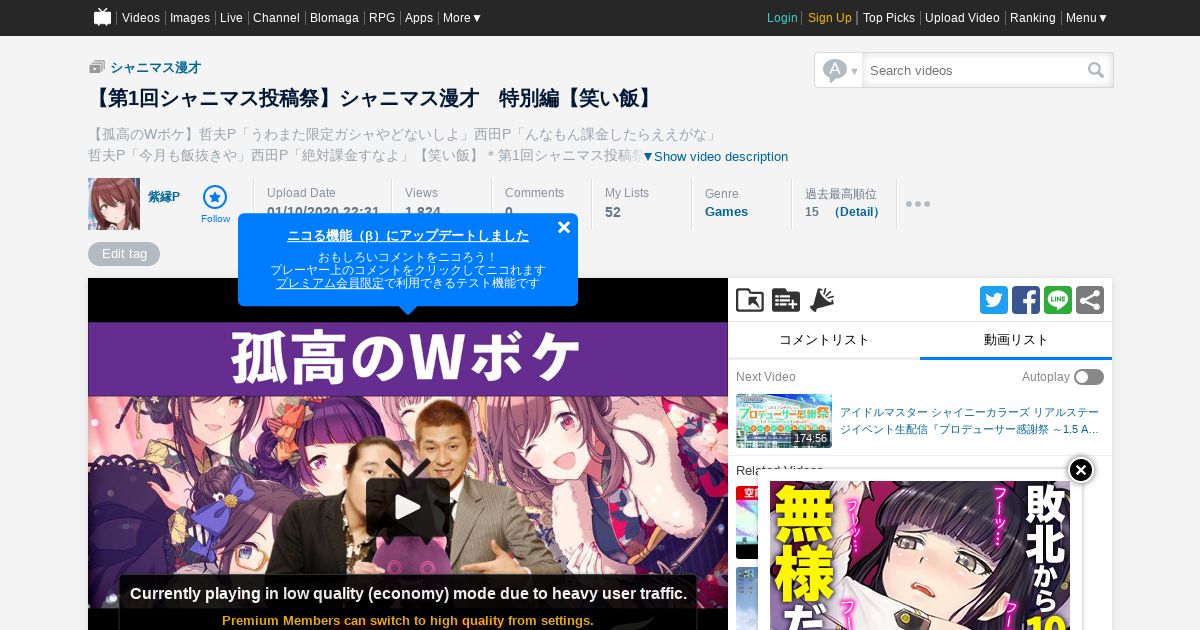
Task: Go to Live in the top bar
Action: pyautogui.click(x=231, y=18)
